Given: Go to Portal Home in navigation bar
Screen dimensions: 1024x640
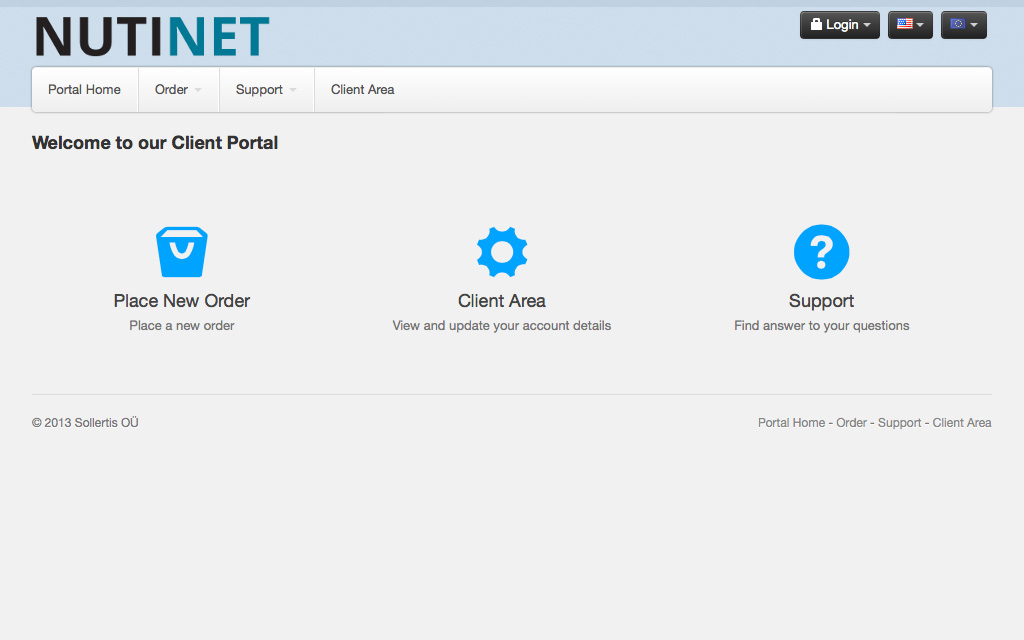Looking at the screenshot, I should (x=84, y=90).
